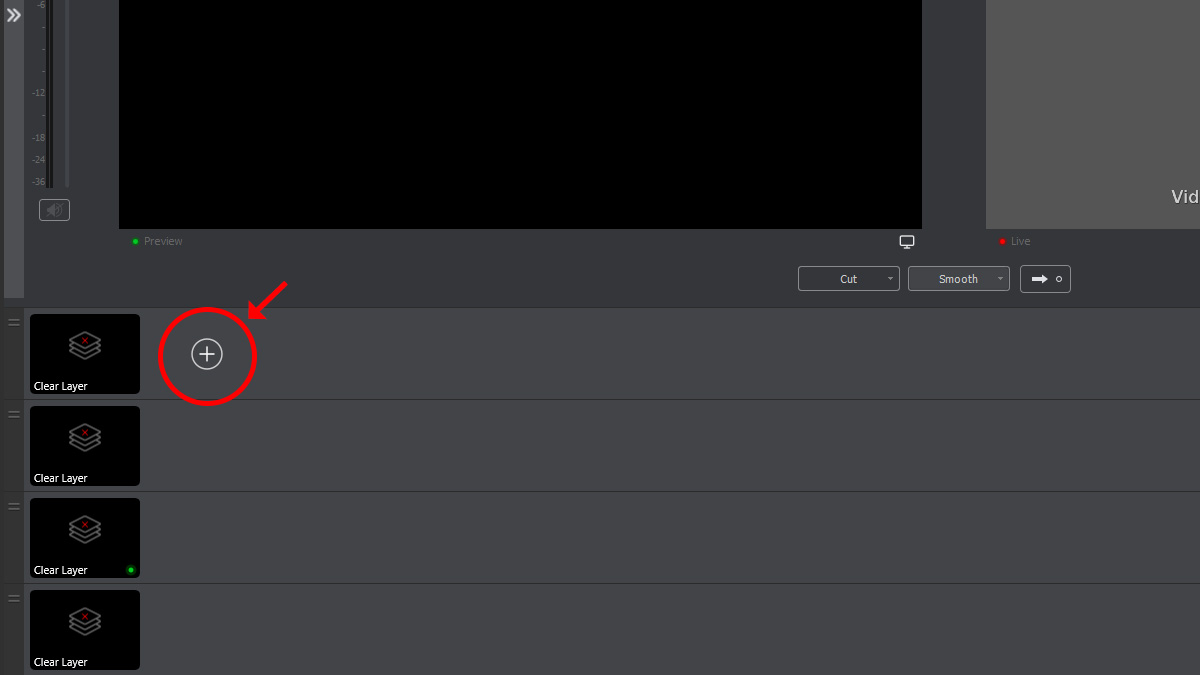Click the second layer's handle lines
1200x675 pixels.
coord(14,414)
